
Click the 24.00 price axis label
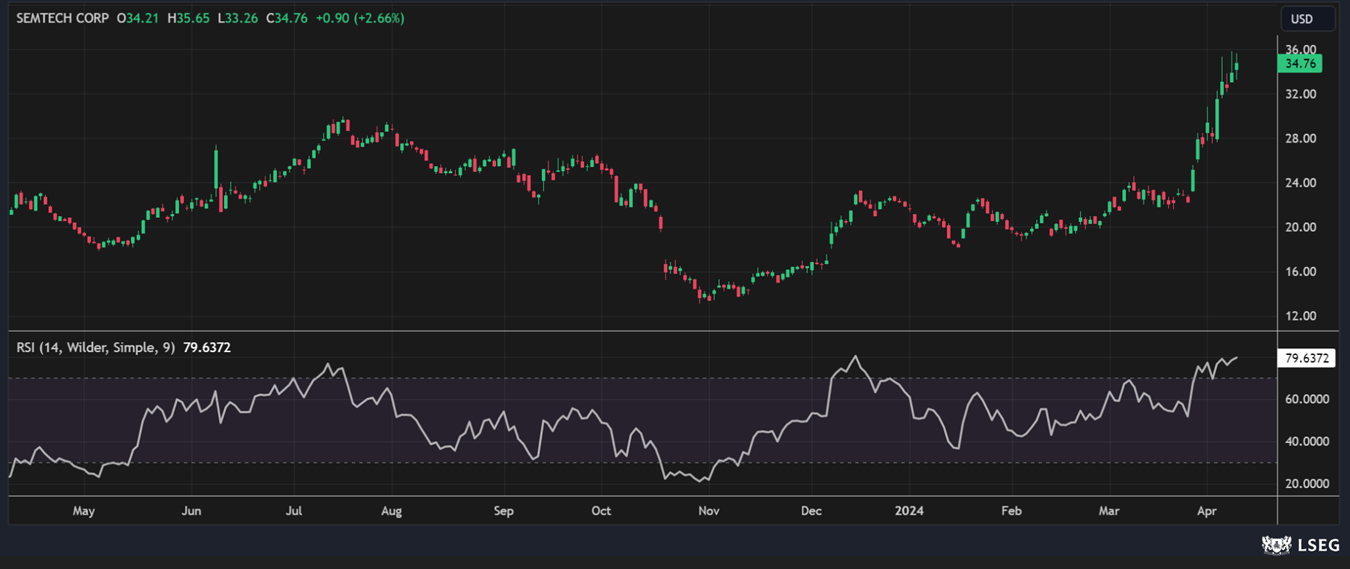pos(1300,183)
